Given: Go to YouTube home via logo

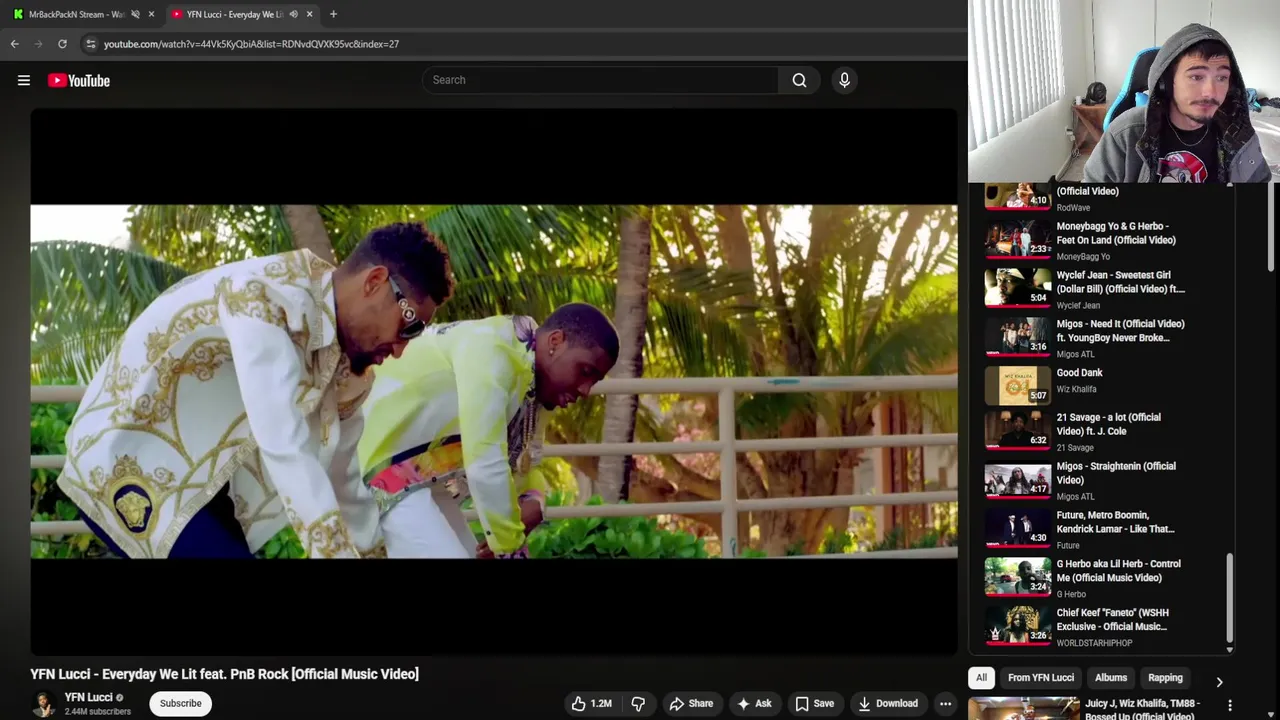Looking at the screenshot, I should (x=79, y=80).
